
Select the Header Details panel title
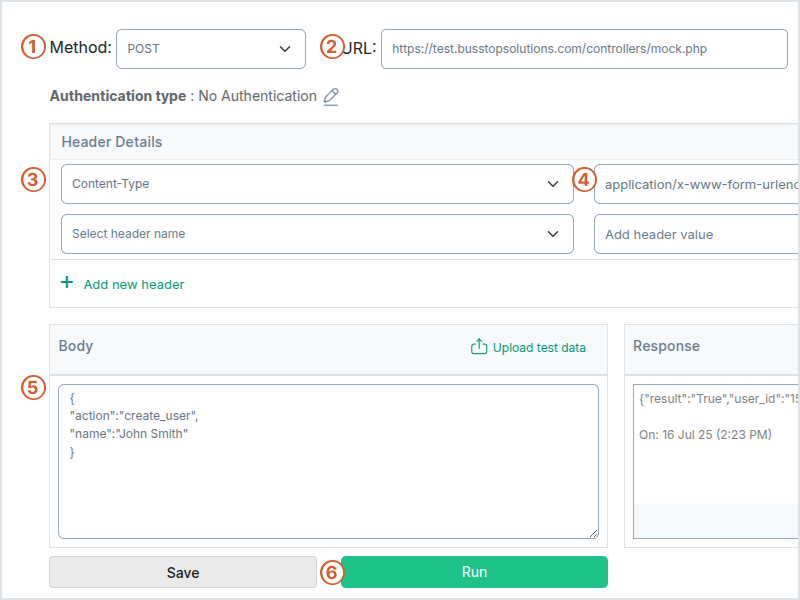(x=113, y=141)
